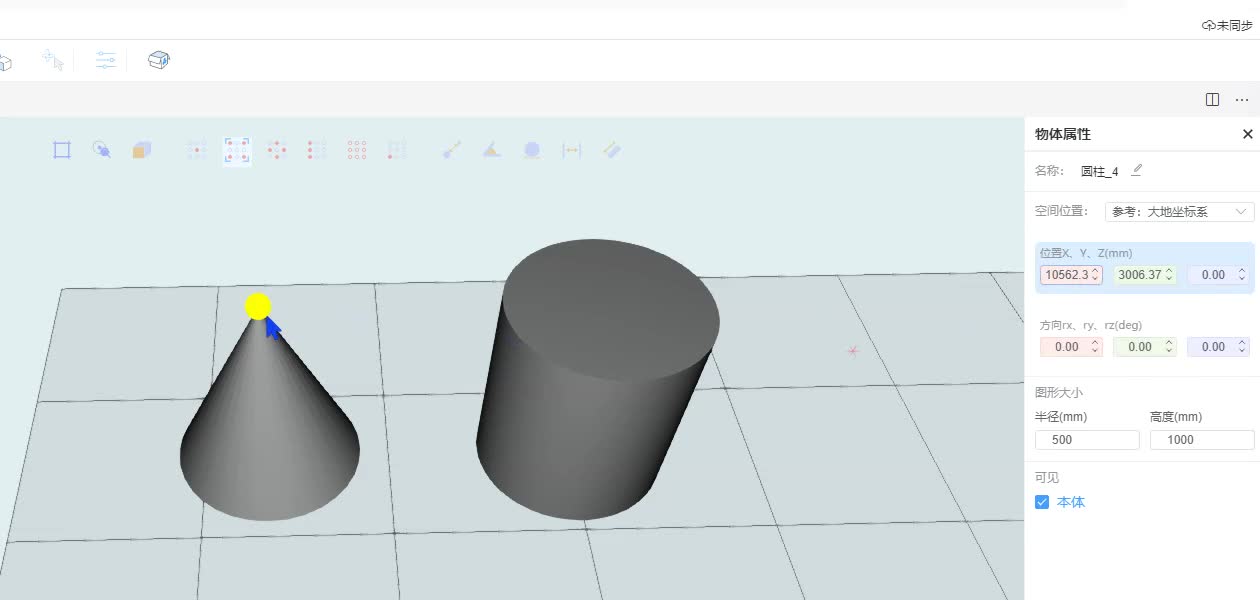The image size is (1260, 600).
Task: Click the pencil edit icon beside 圆柱_4
Action: coord(1137,170)
